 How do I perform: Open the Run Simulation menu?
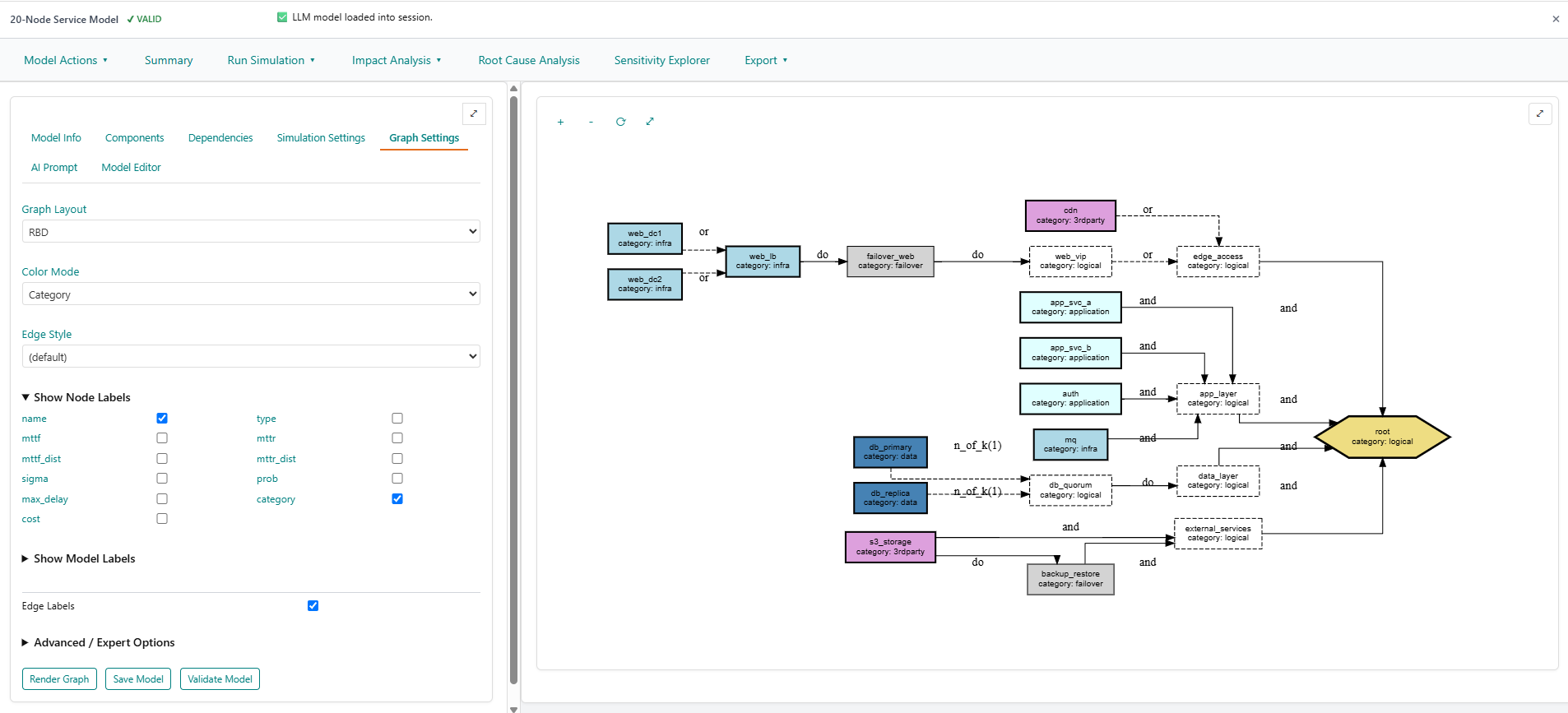(271, 60)
